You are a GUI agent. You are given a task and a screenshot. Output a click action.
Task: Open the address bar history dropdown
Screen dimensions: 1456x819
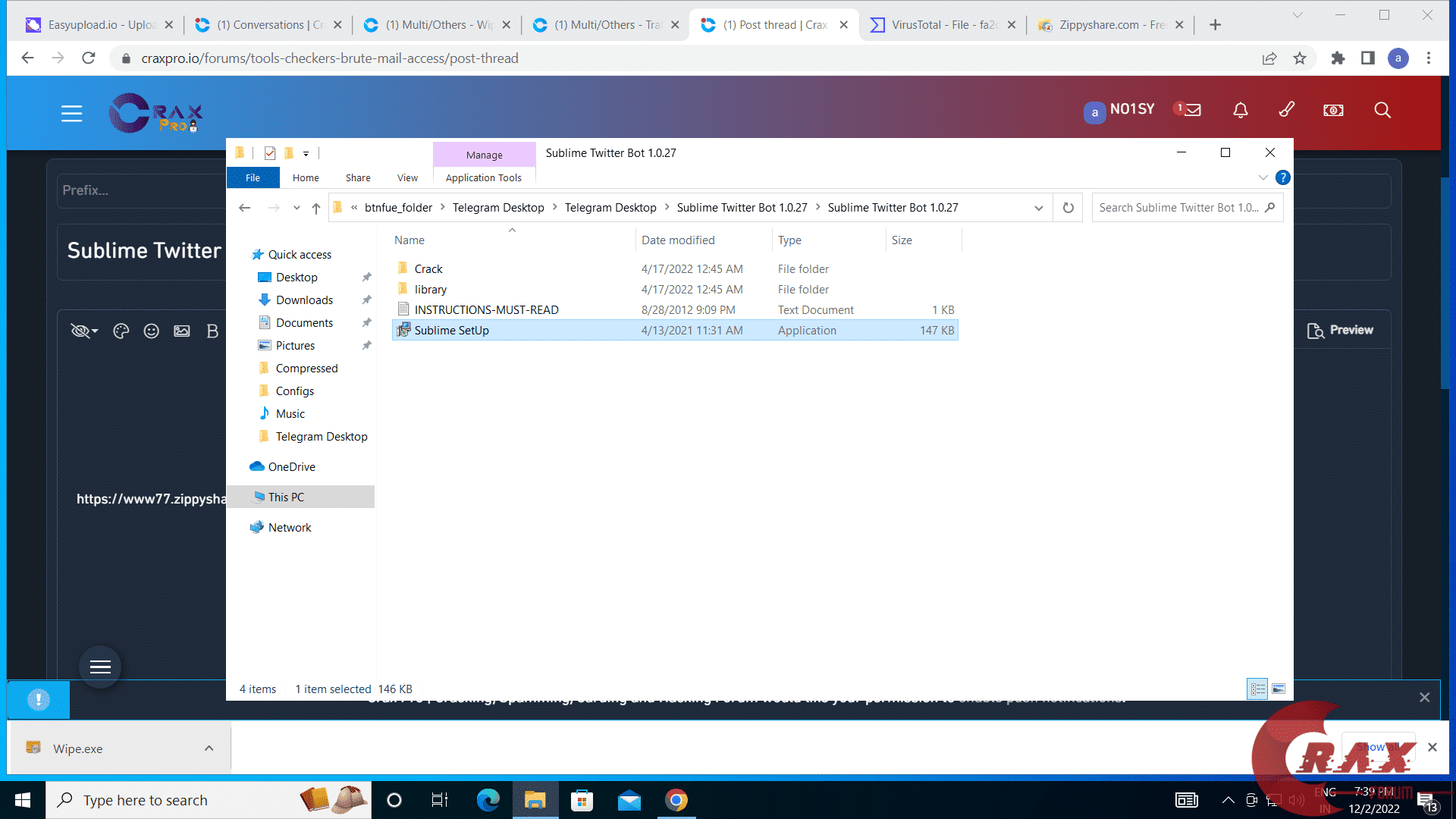[1039, 208]
